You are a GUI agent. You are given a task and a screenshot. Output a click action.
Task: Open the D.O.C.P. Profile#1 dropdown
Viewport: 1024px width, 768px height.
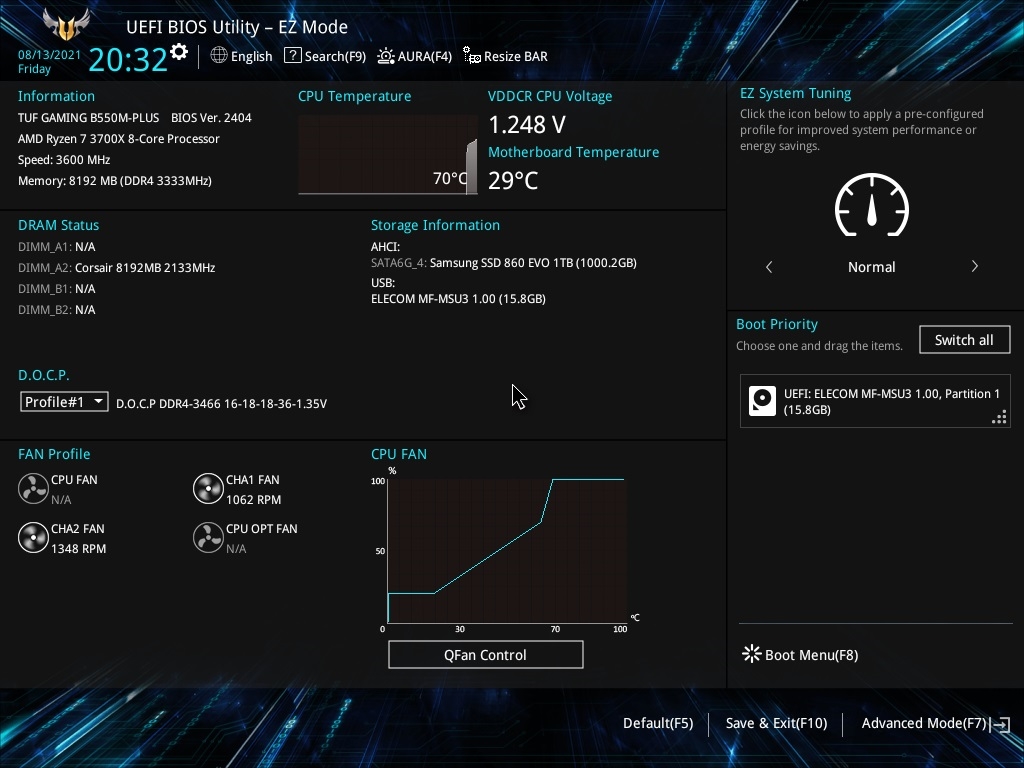[64, 402]
